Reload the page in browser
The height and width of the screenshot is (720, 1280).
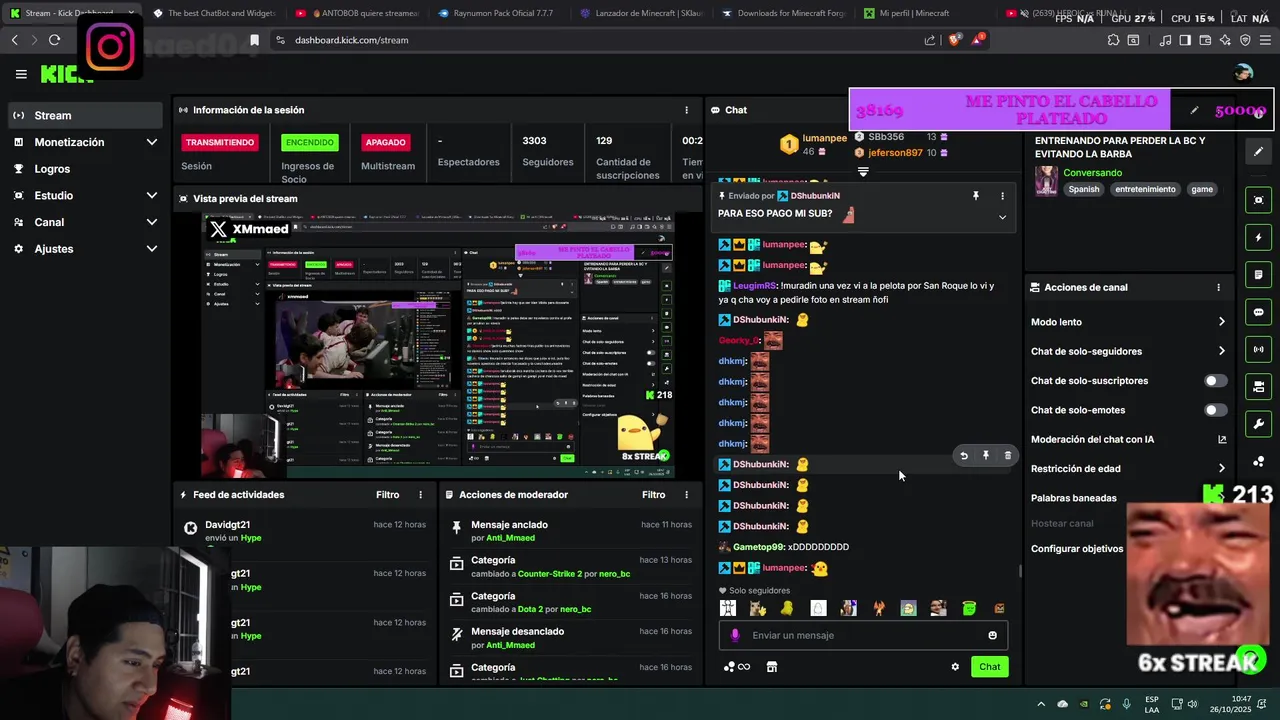tap(54, 40)
